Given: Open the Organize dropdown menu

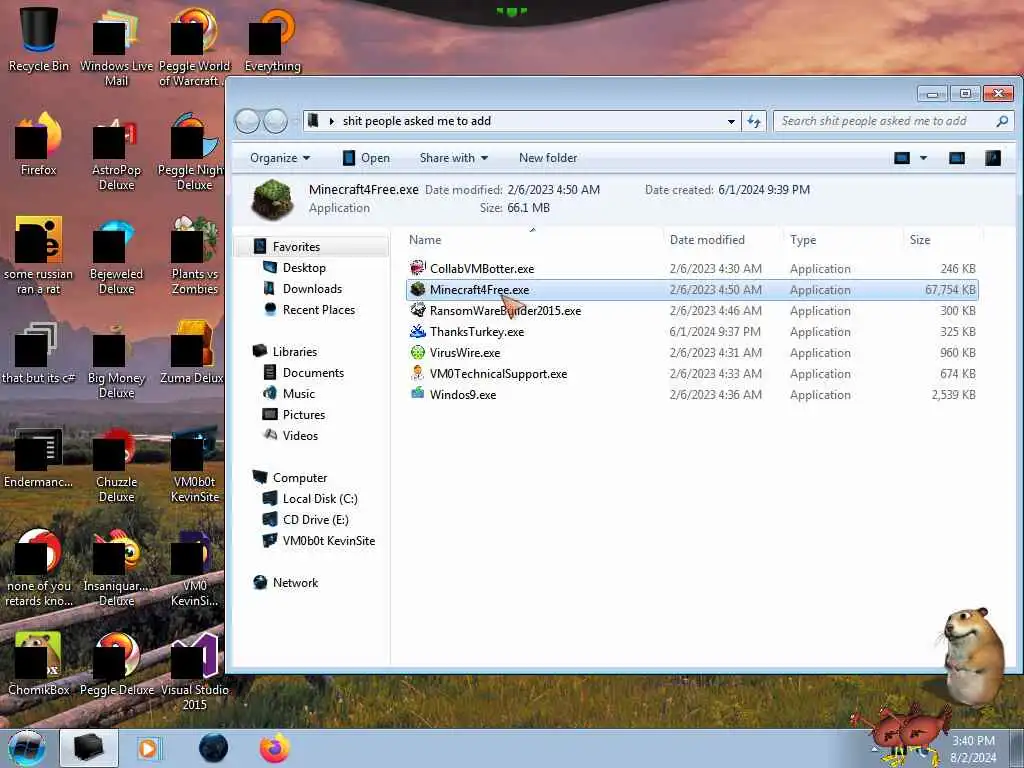Looking at the screenshot, I should coord(280,158).
